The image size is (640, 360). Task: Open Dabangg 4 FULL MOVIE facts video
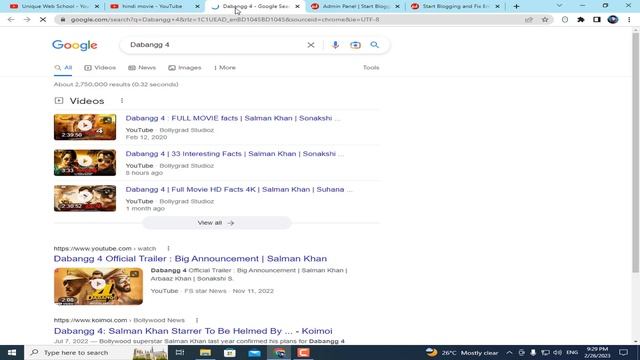pos(233,118)
